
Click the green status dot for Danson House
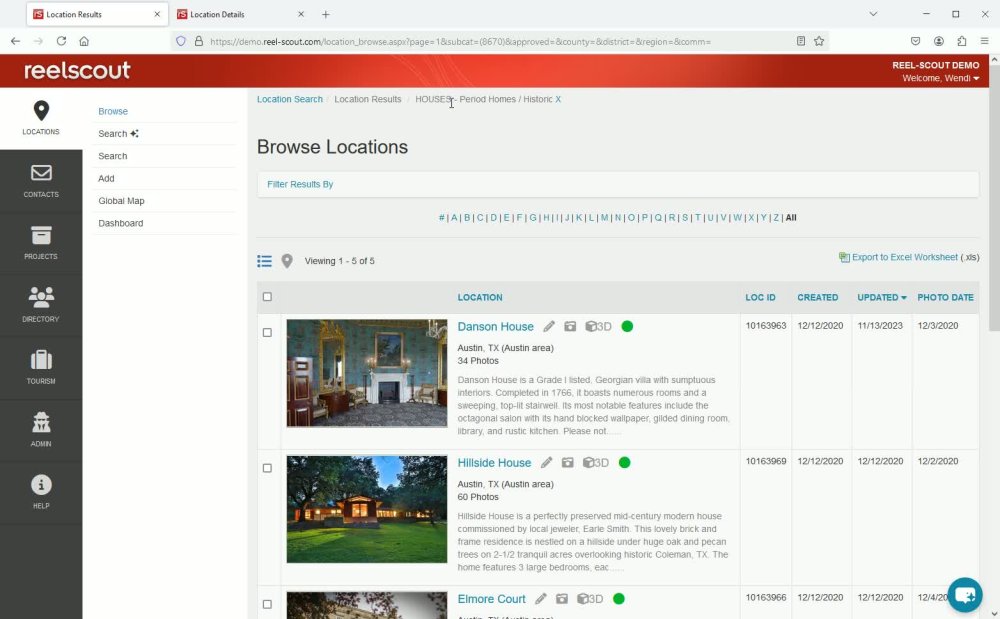tap(627, 326)
